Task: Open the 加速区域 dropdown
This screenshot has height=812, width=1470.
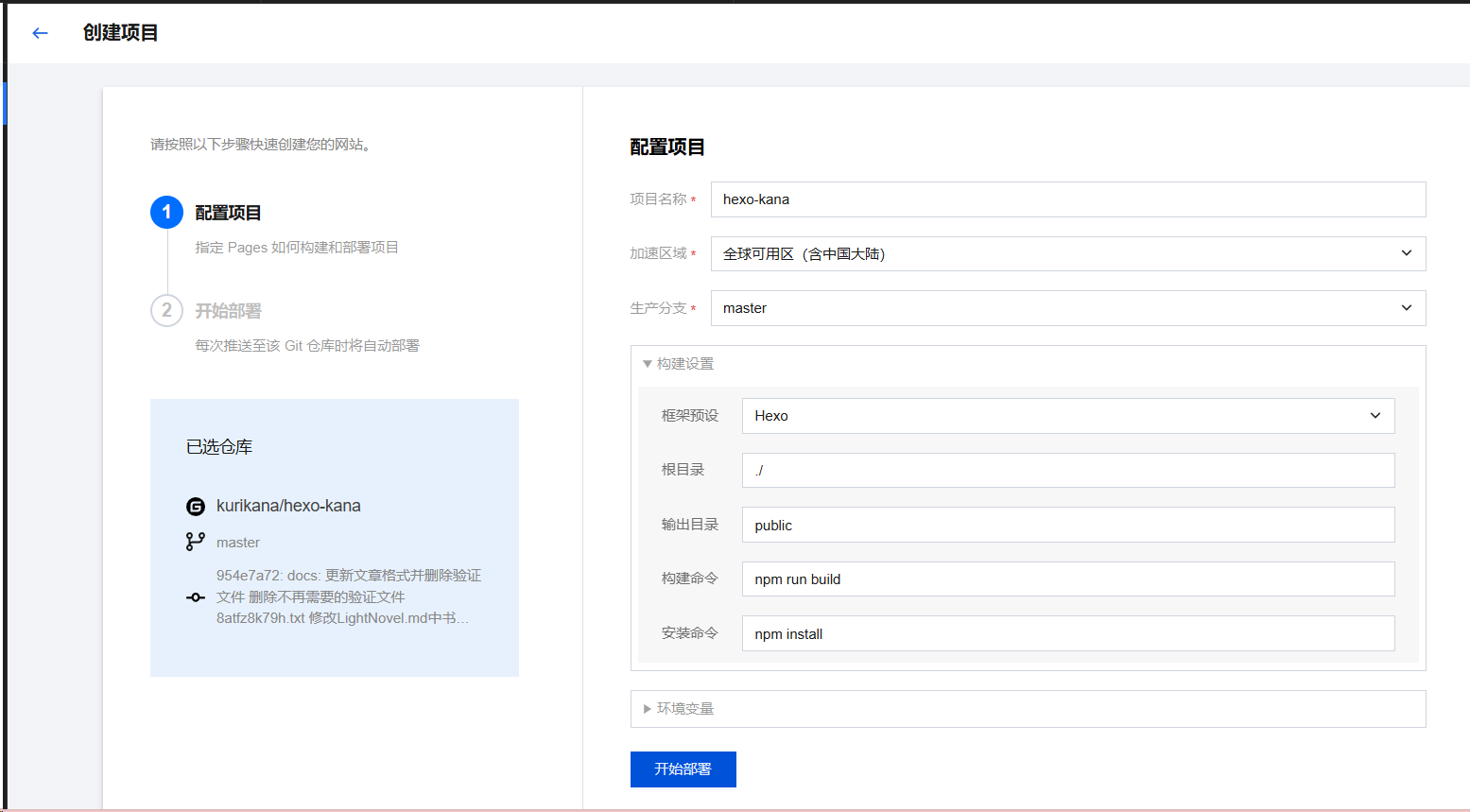Action: (1067, 253)
